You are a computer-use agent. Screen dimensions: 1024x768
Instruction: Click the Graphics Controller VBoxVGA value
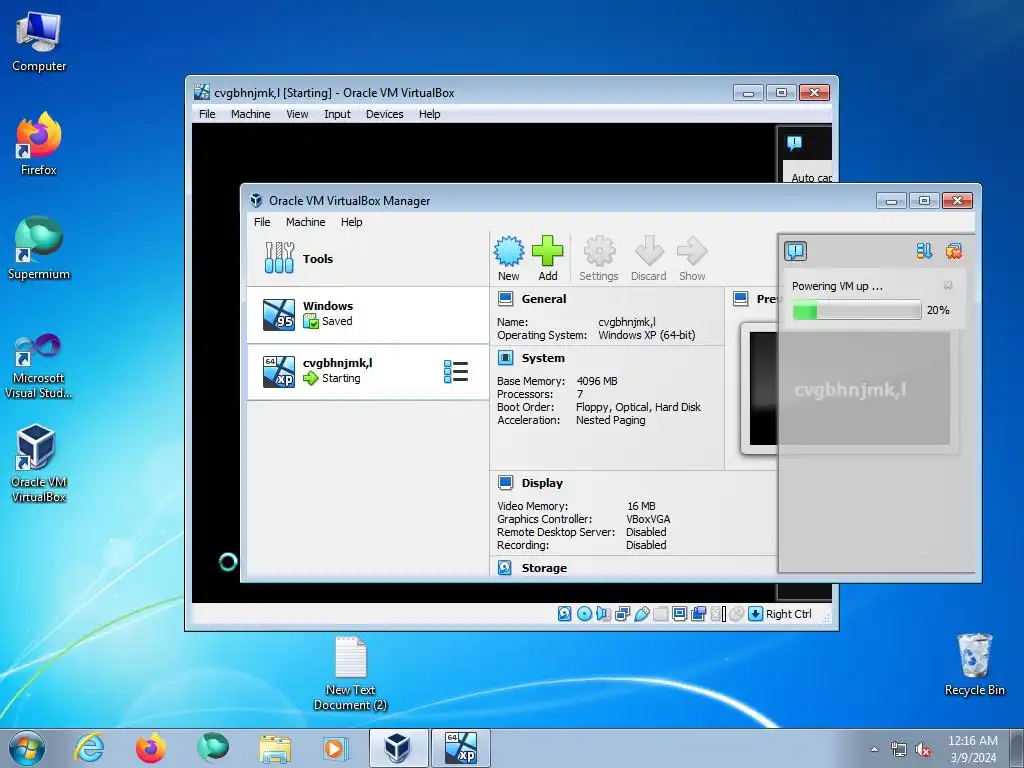(648, 519)
